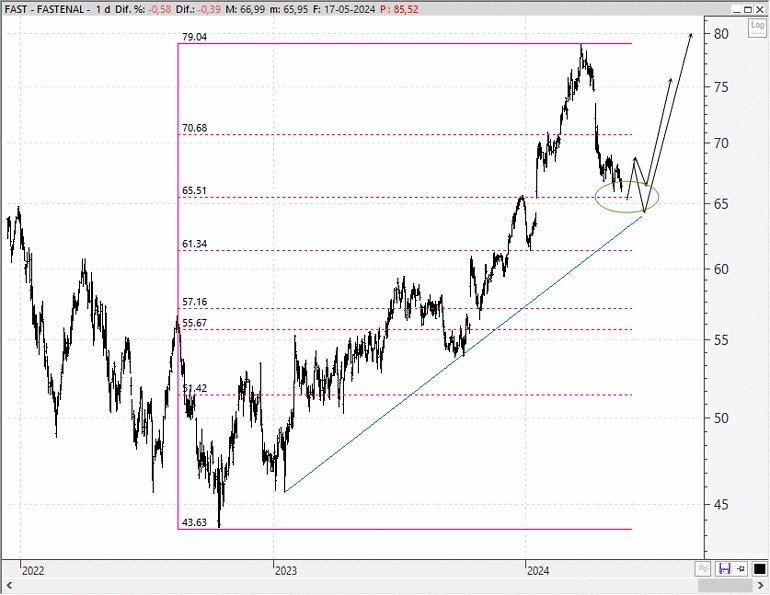Click the 79.04 Fibonacci level label
This screenshot has width=770, height=595.
[194, 37]
